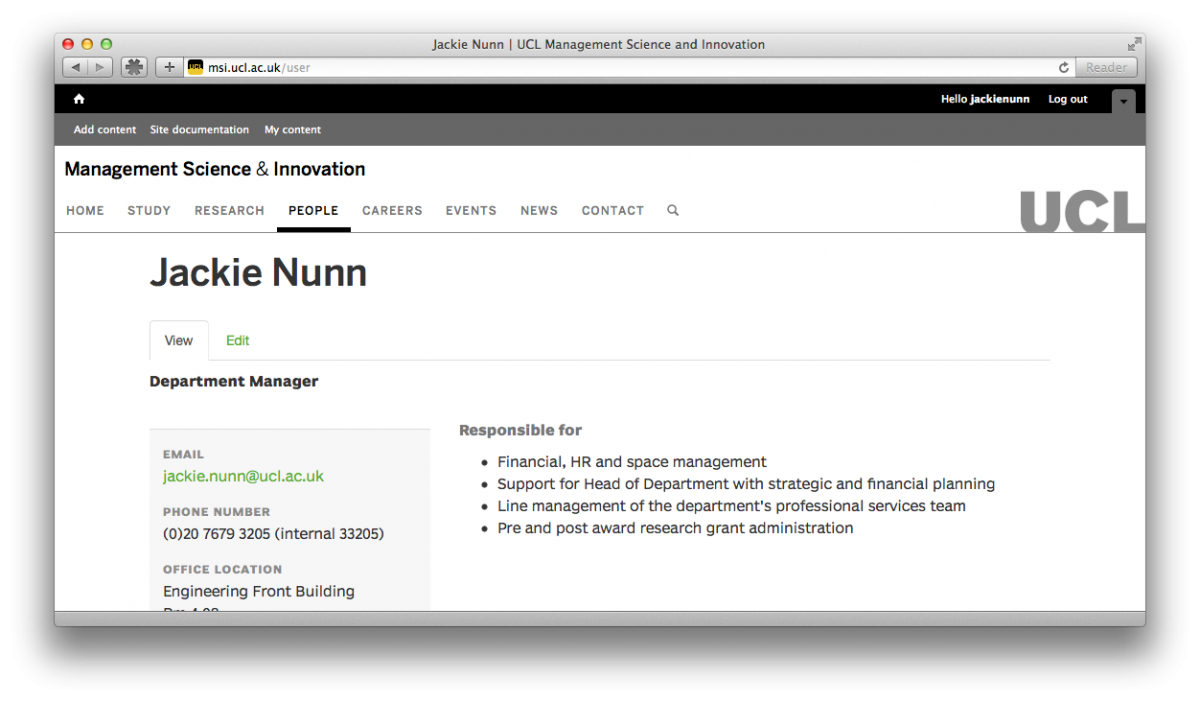
Task: Go to the HOME navigation item
Action: [85, 210]
